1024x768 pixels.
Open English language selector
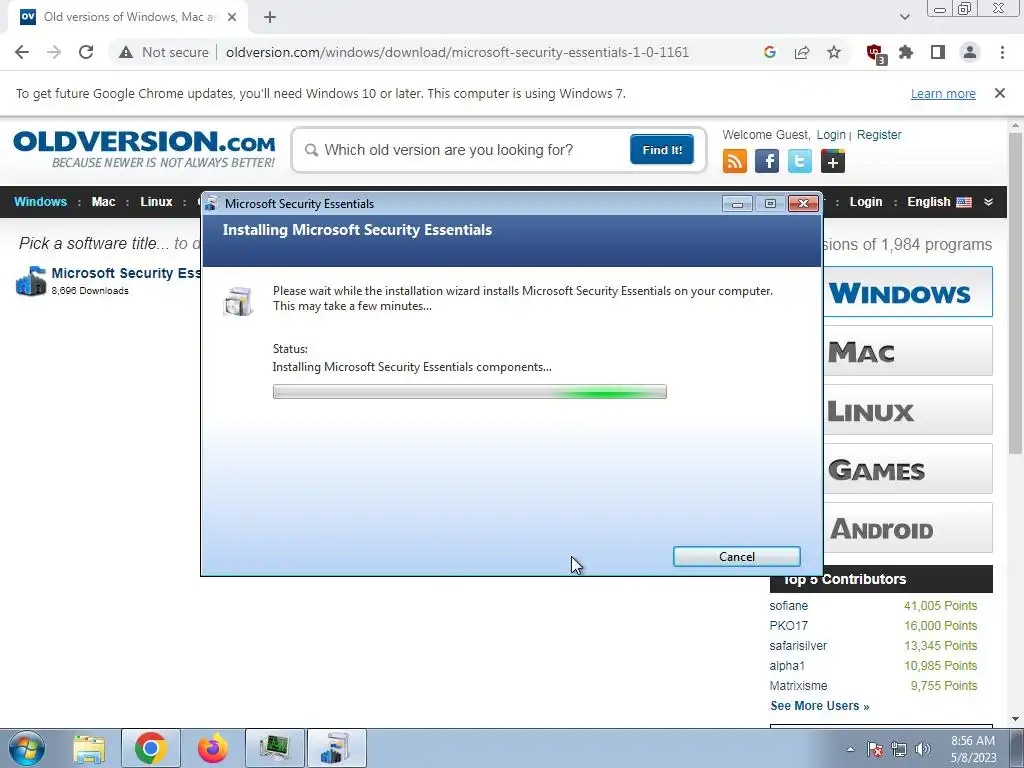tap(939, 202)
